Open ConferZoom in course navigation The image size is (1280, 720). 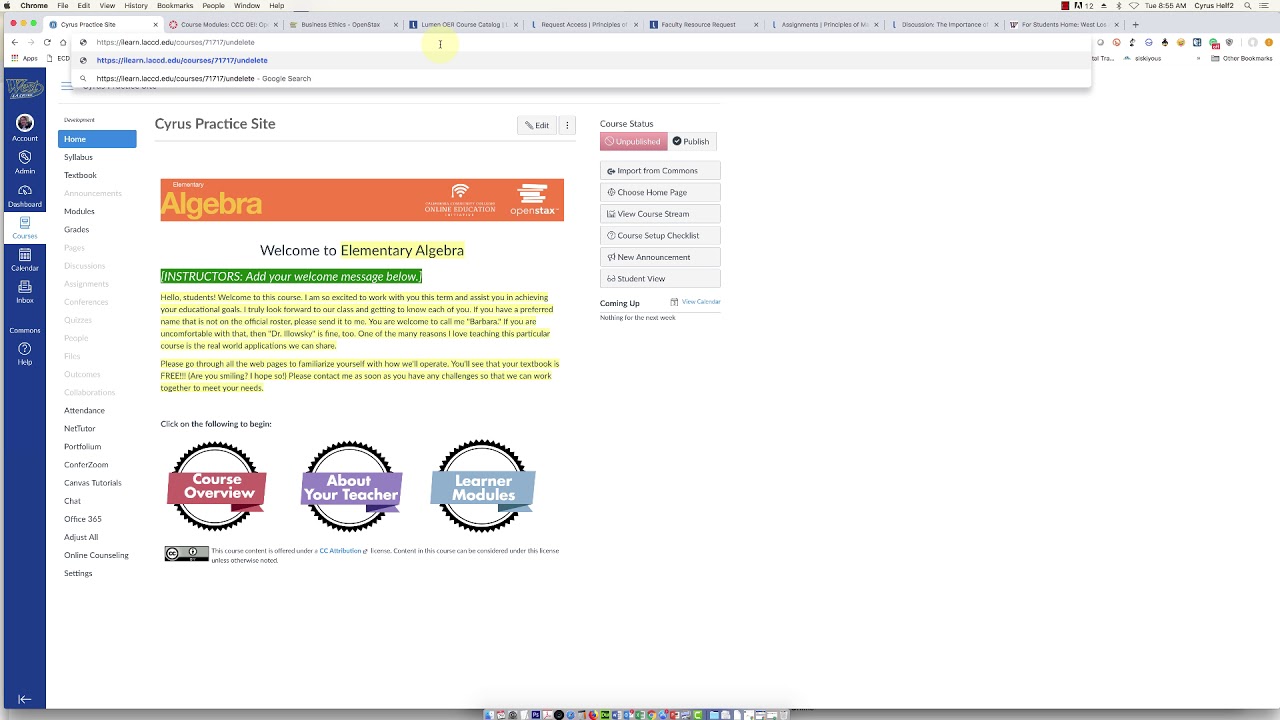86,464
